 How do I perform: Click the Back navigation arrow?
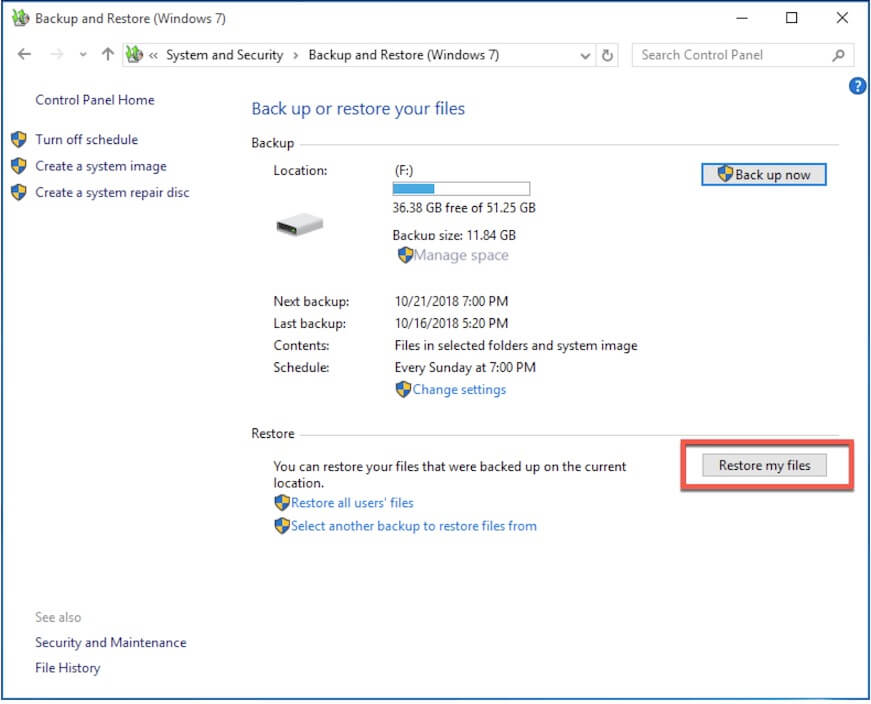point(24,54)
